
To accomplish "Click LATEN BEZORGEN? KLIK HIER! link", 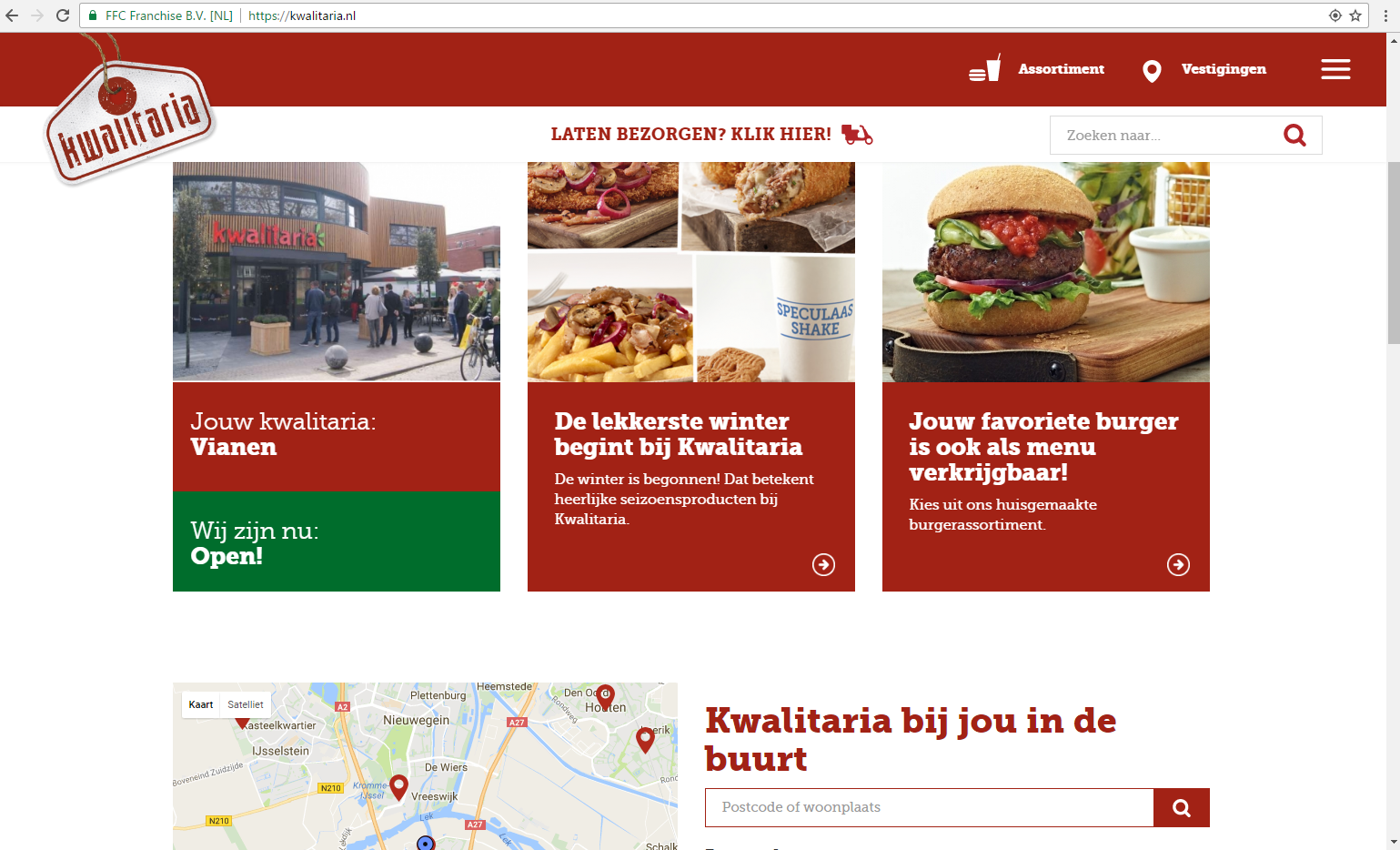I will pos(690,134).
